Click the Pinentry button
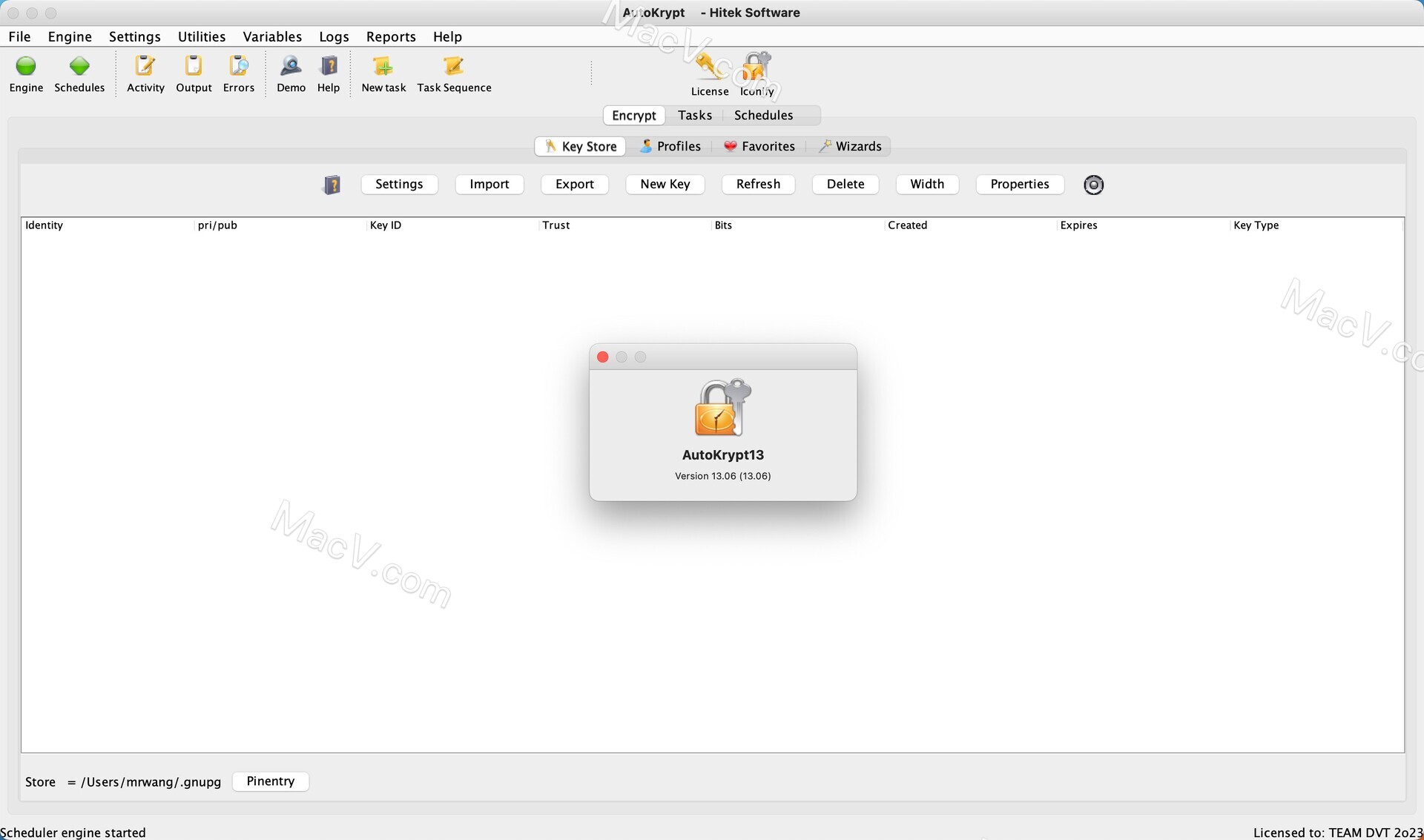This screenshot has width=1424, height=840. coord(270,781)
